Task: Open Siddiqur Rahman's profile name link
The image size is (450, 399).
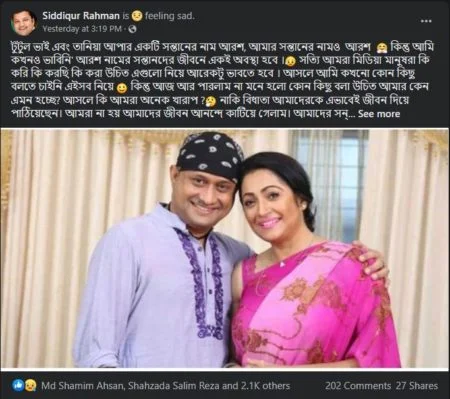Action: [81, 16]
